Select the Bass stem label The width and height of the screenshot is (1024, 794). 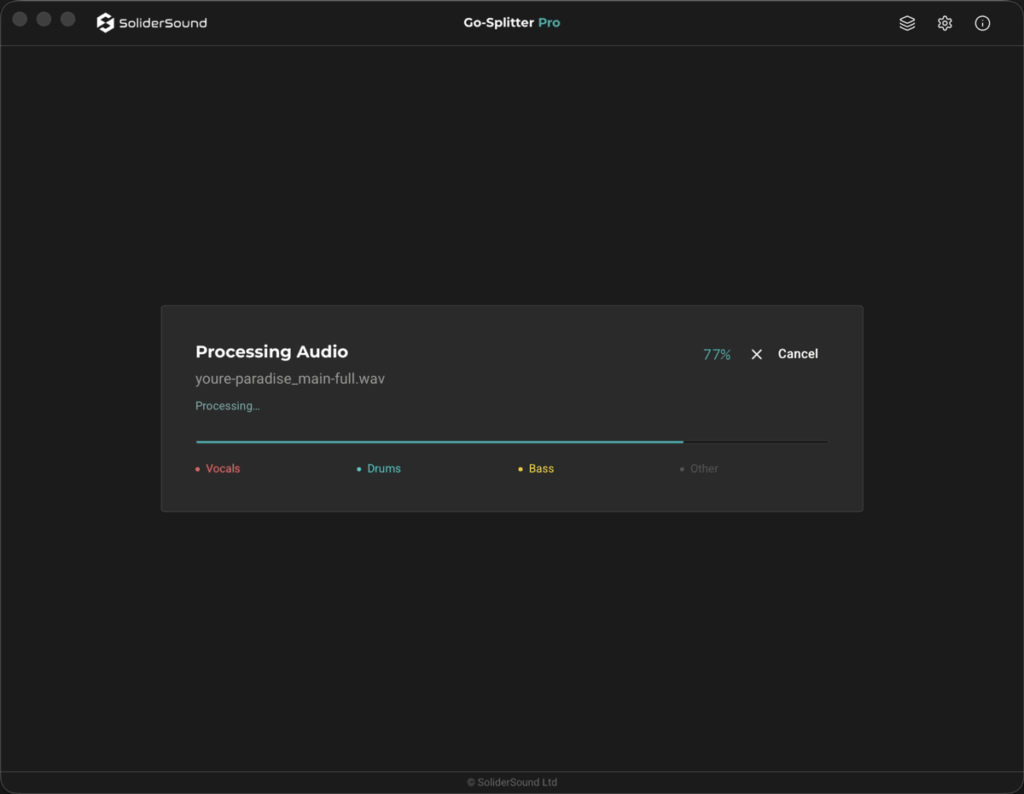pyautogui.click(x=541, y=469)
